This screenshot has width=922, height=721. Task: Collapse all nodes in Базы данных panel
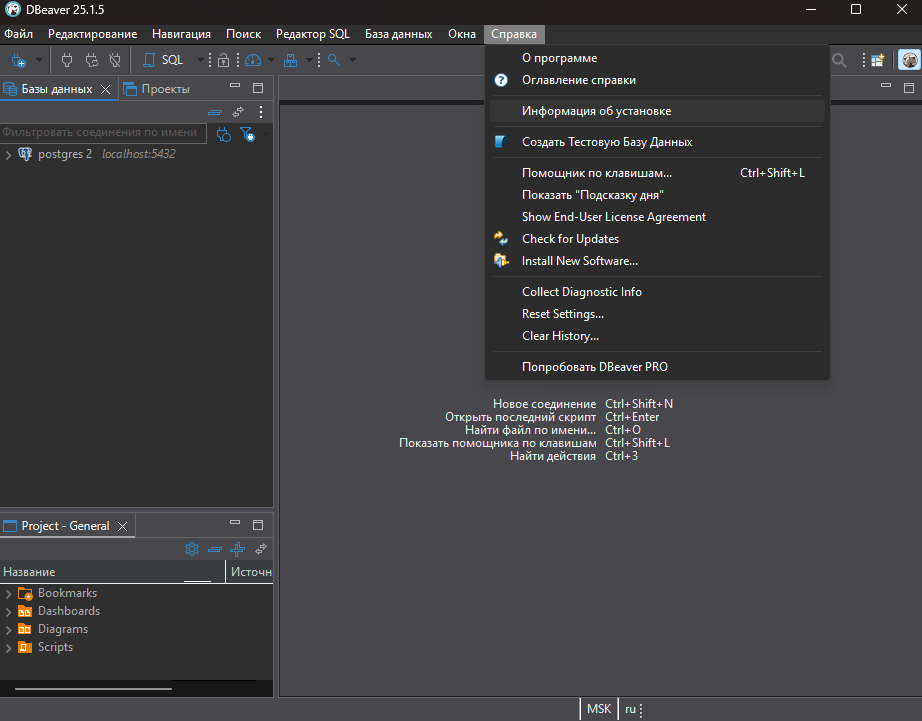[215, 112]
